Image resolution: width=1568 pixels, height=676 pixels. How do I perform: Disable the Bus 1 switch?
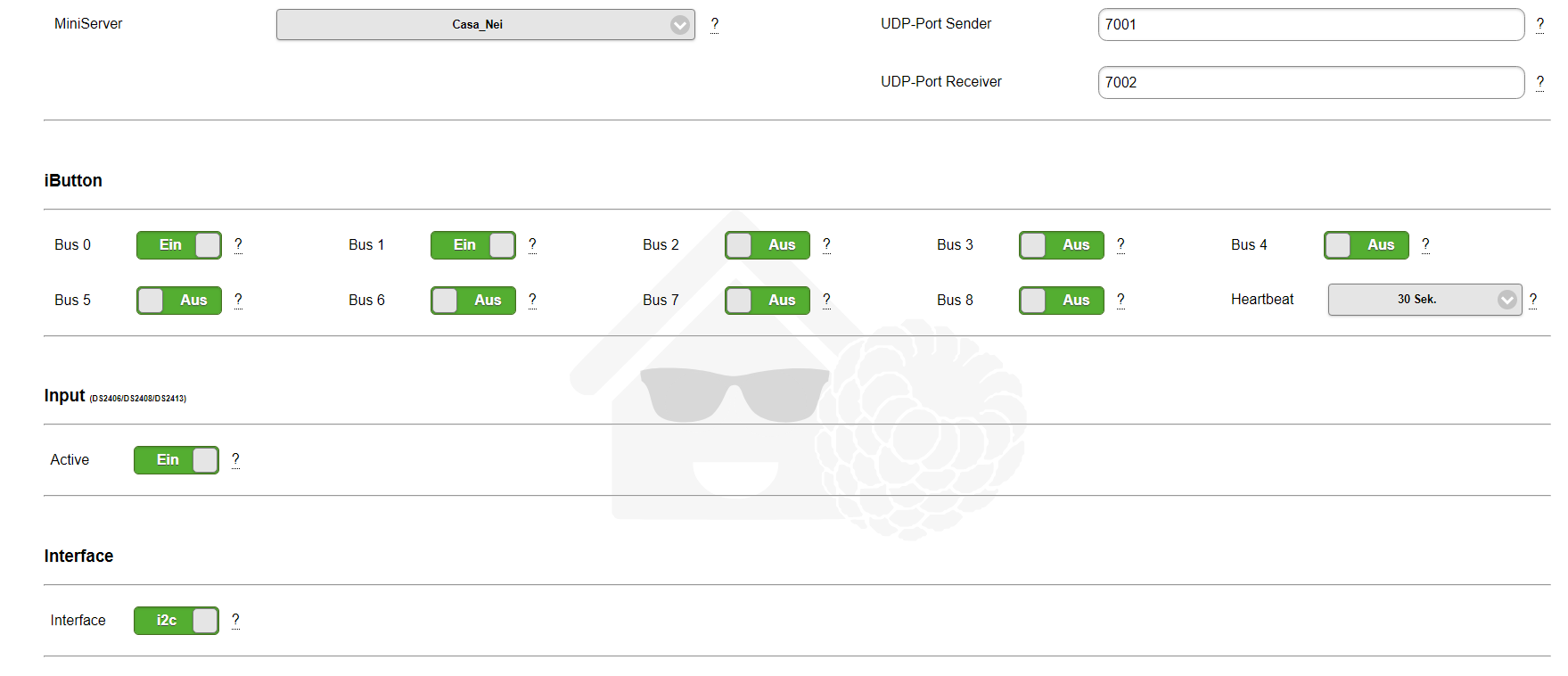[473, 245]
